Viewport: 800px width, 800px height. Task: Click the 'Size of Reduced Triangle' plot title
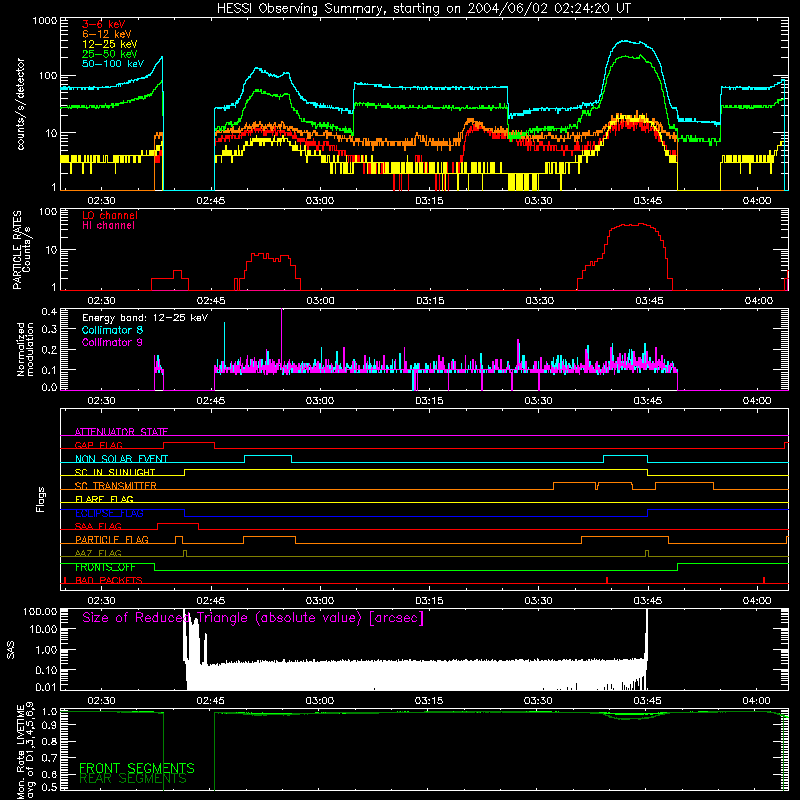click(253, 618)
